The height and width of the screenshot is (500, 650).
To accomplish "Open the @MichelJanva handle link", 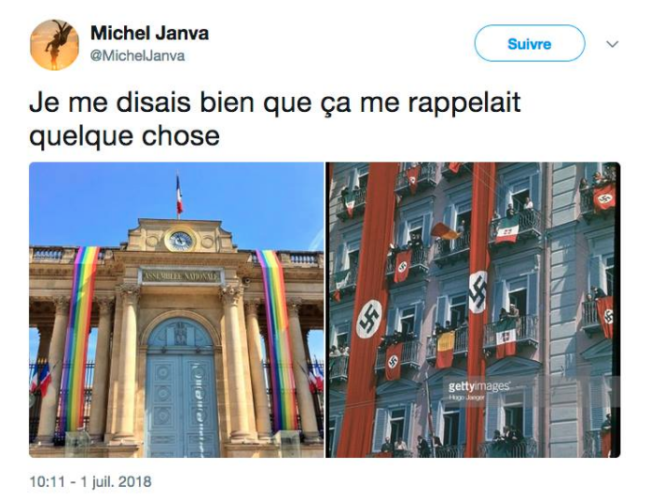I will click(138, 56).
